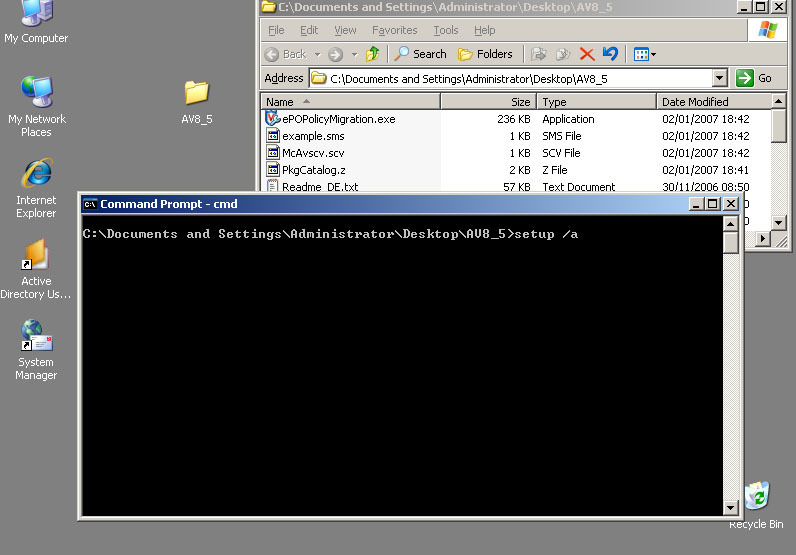Open the Back history dropdown arrow

(x=317, y=54)
